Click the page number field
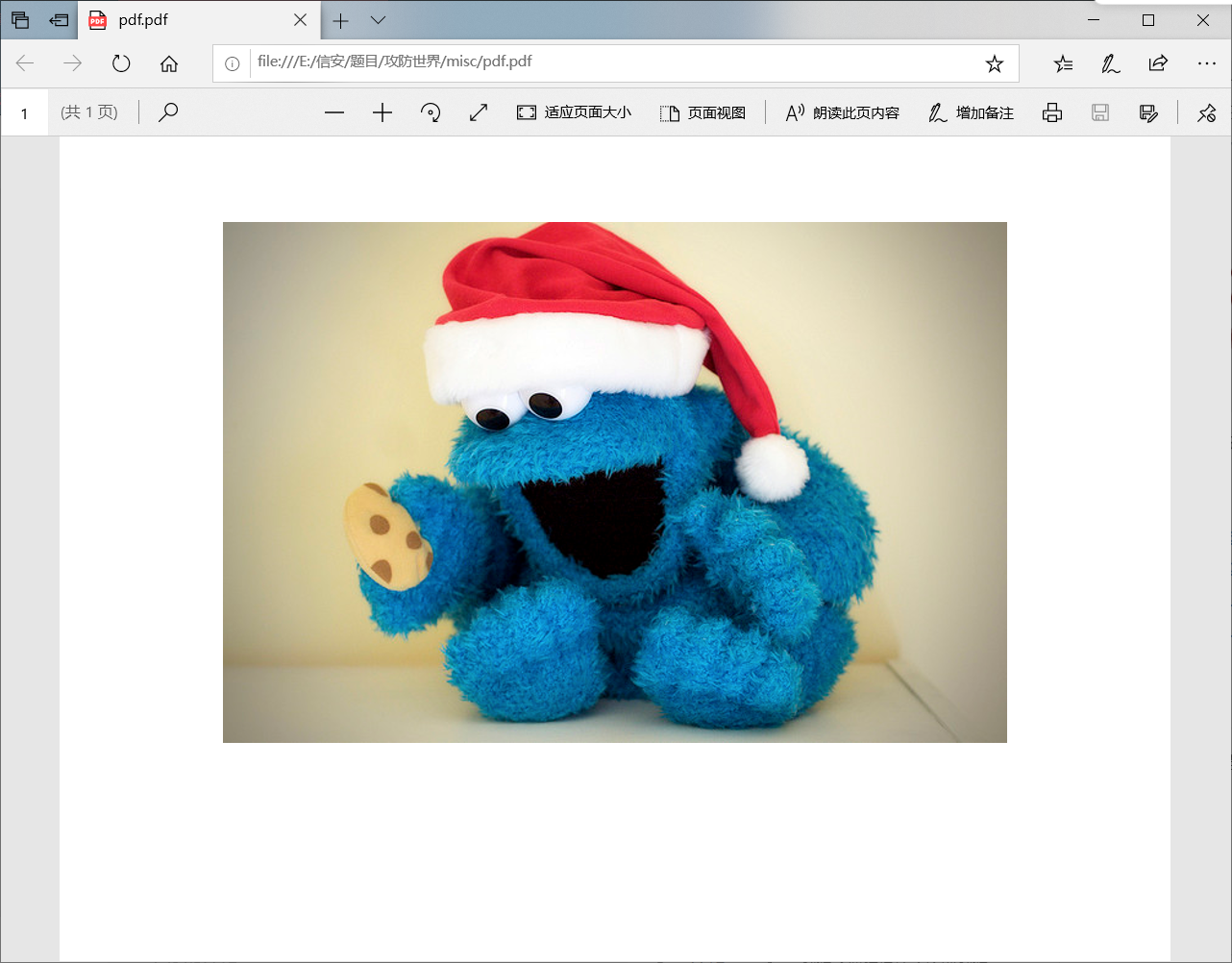 [25, 112]
